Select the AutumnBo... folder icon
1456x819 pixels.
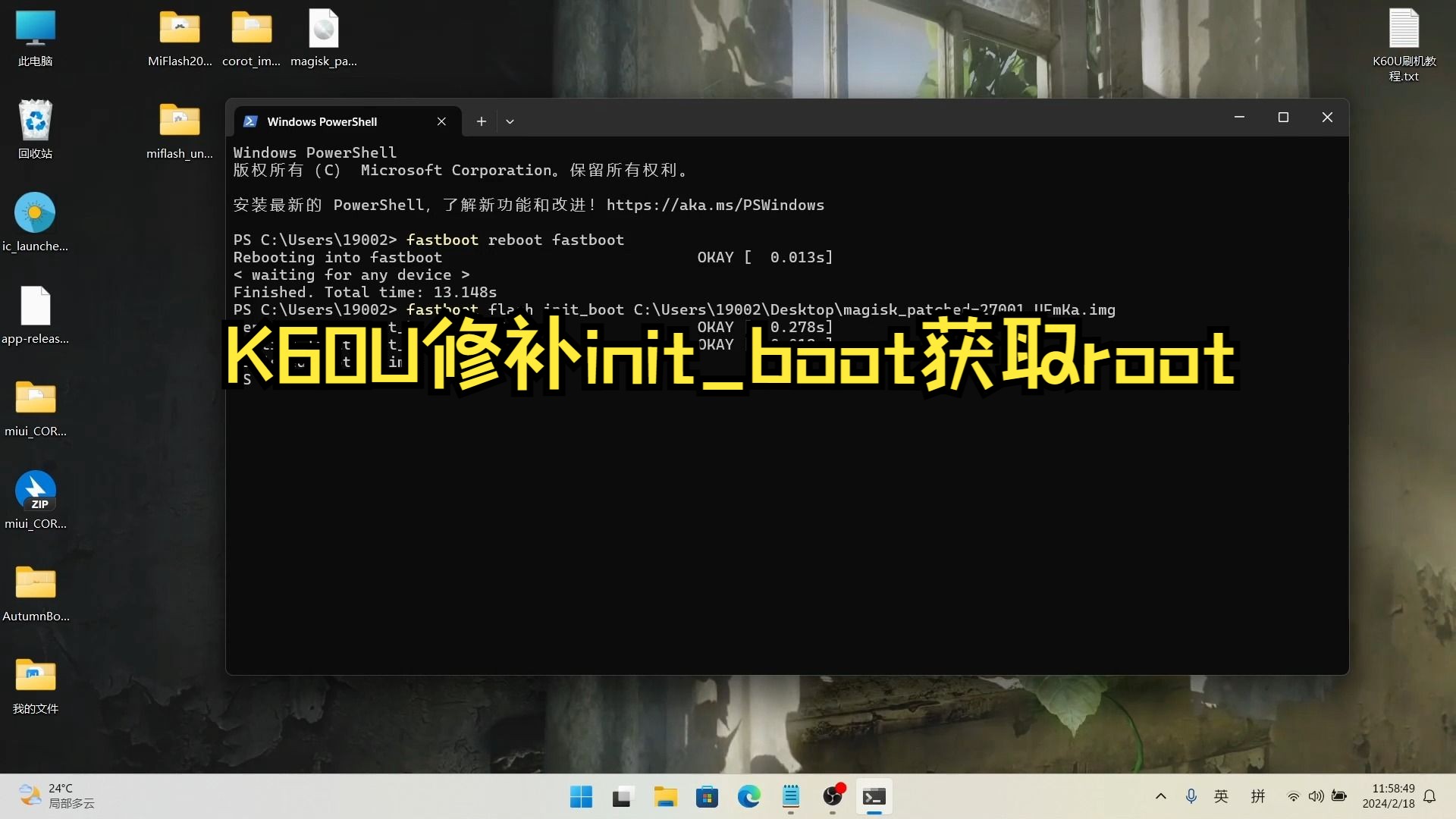pos(35,593)
